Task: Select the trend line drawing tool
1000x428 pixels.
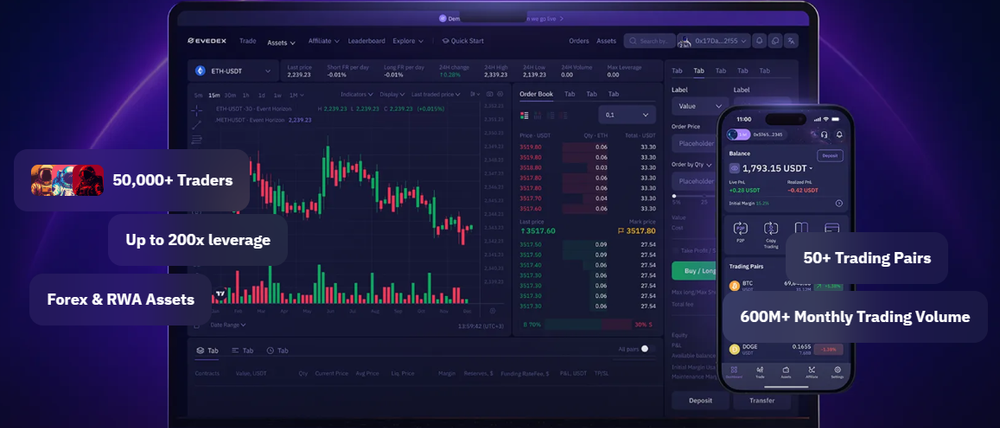Action: coord(196,125)
